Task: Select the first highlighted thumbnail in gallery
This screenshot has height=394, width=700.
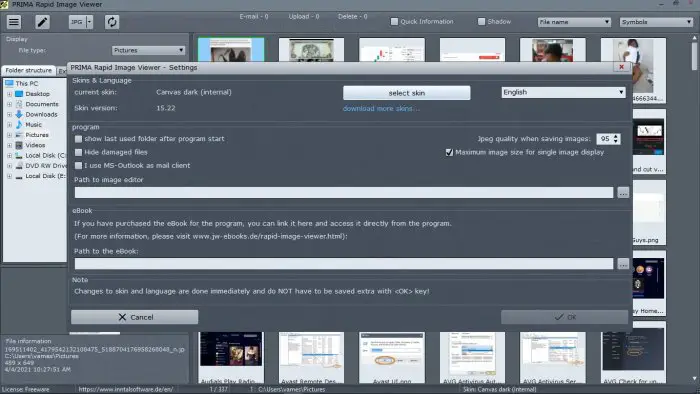Action: pyautogui.click(x=231, y=50)
